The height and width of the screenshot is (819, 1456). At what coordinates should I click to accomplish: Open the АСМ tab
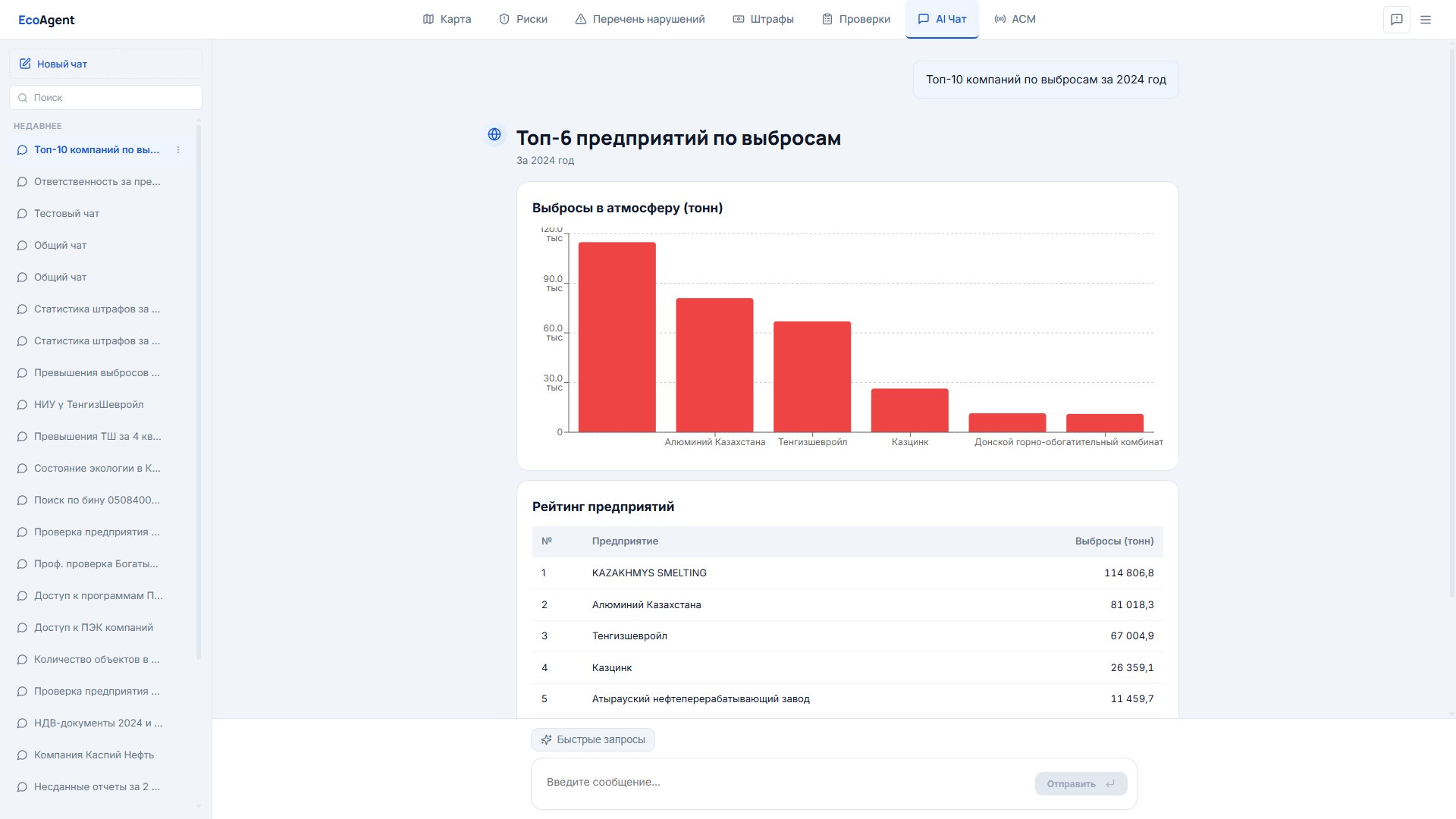(1015, 19)
